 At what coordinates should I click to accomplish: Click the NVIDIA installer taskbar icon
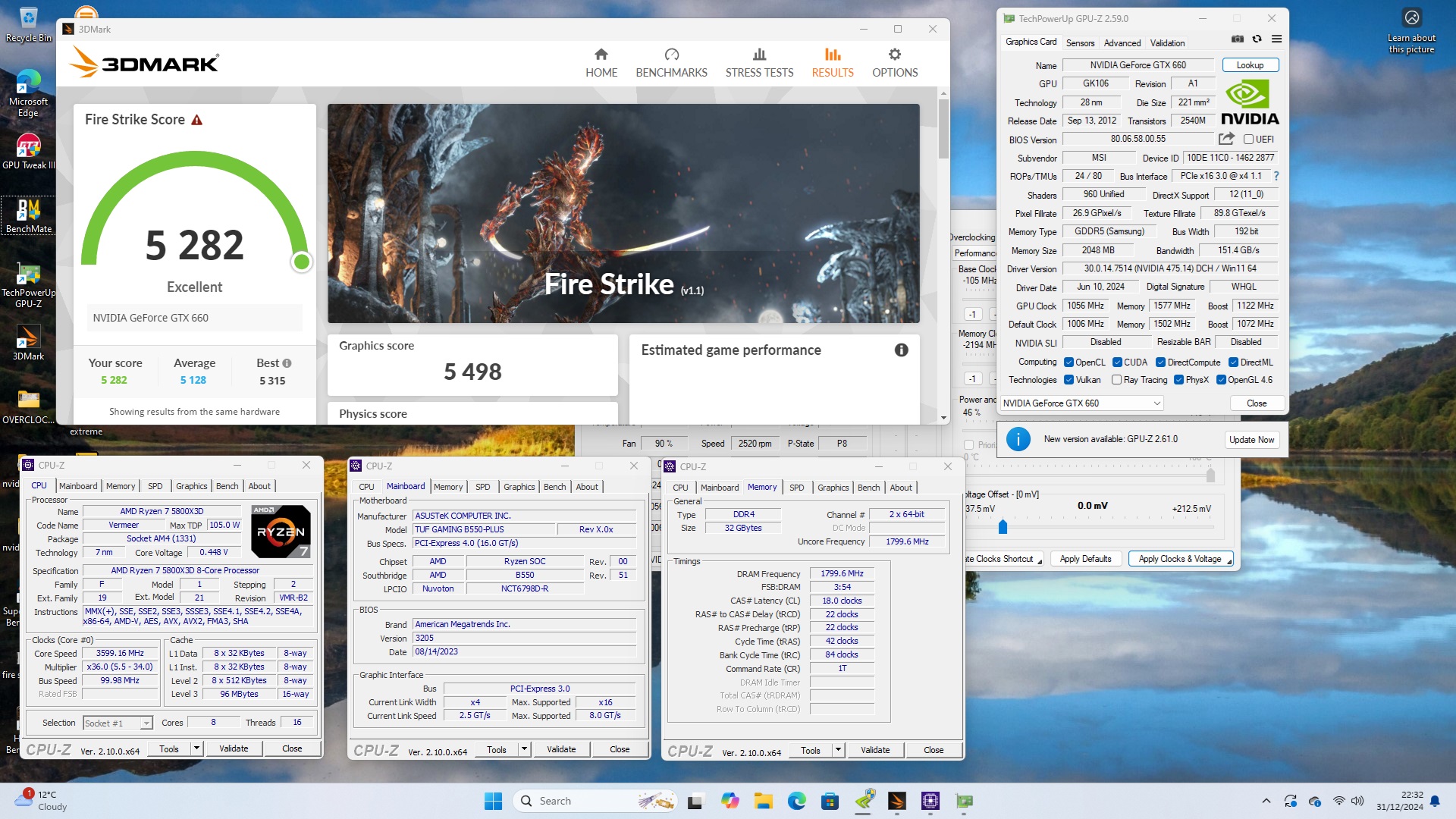864,801
